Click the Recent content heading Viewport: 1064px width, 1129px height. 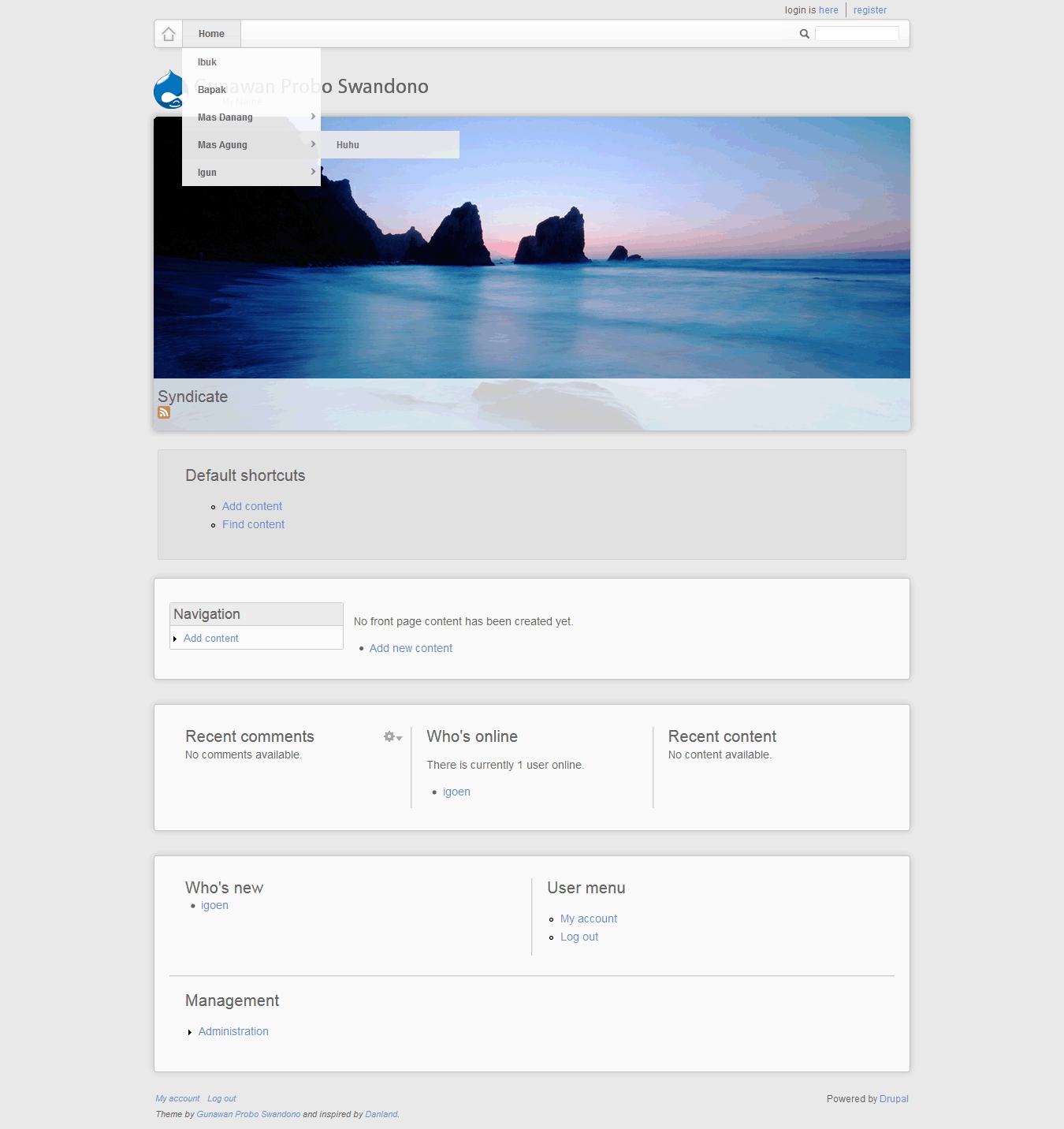click(x=722, y=736)
